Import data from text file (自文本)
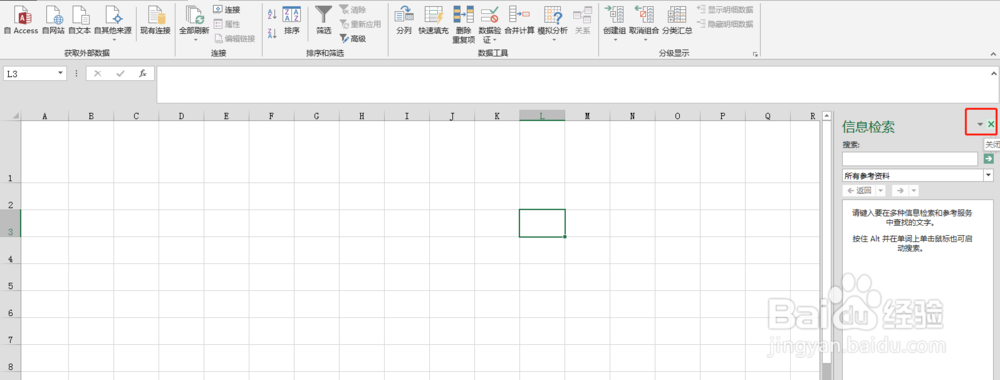The image size is (1000, 380). click(80, 20)
